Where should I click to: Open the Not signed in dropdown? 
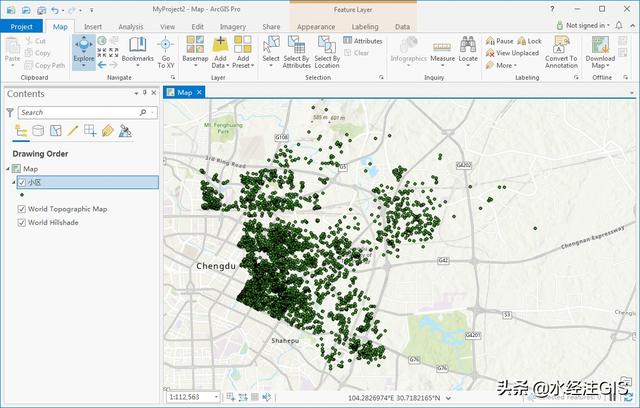tap(587, 25)
